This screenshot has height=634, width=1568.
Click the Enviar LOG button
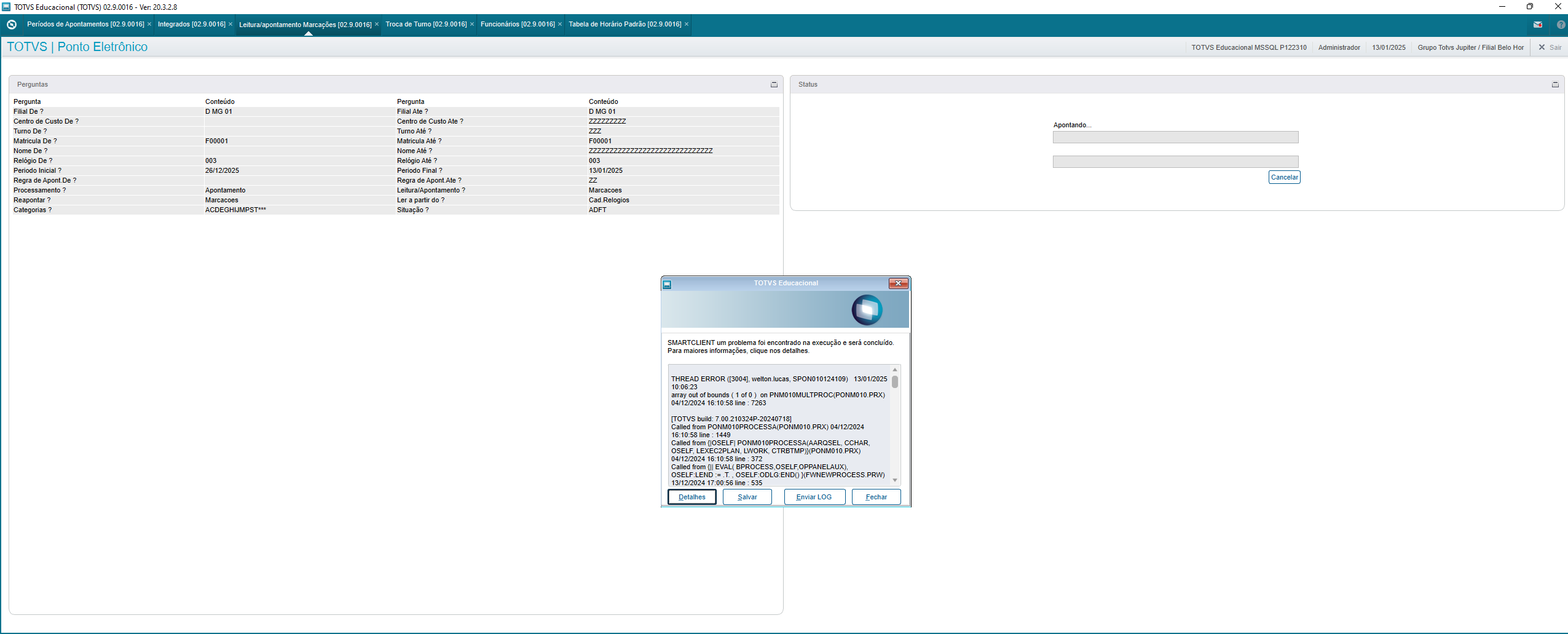814,497
